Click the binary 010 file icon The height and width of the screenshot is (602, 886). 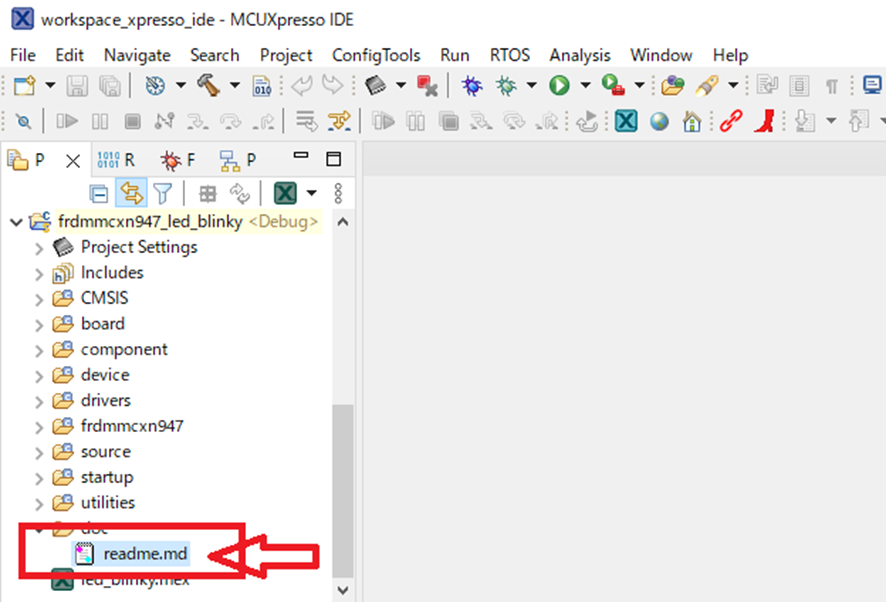point(262,86)
